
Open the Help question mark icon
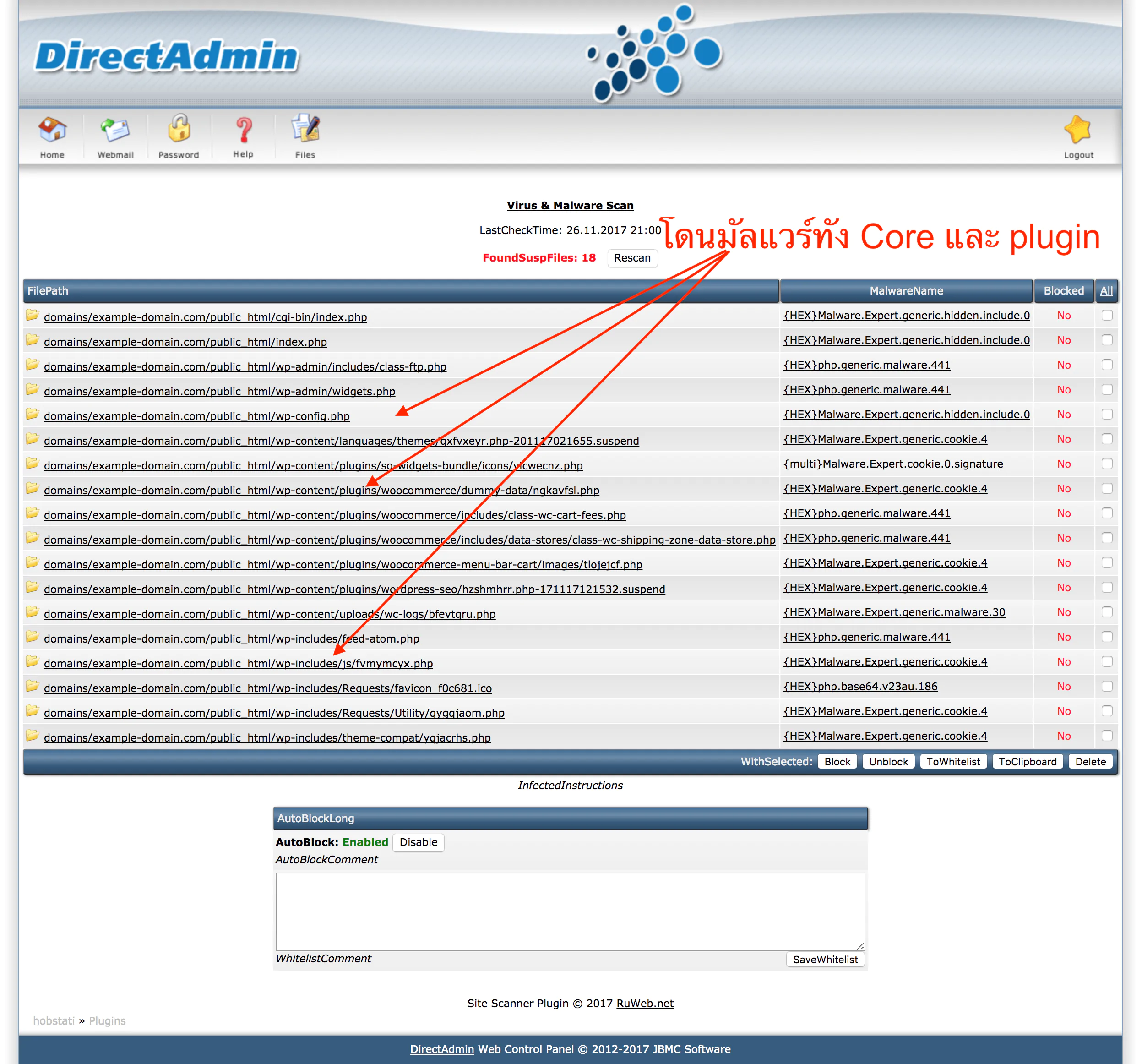point(244,130)
